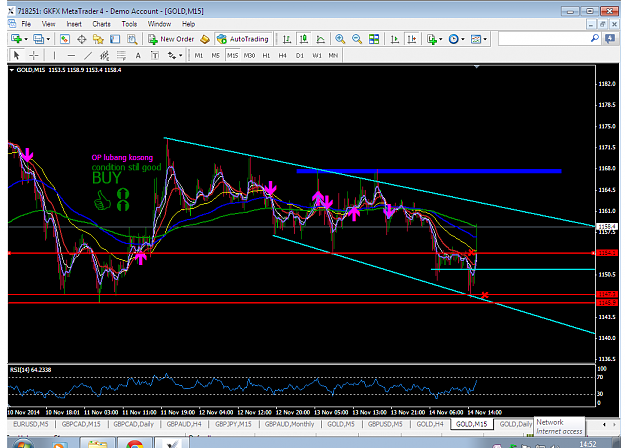This screenshot has width=625, height=448.
Task: Click the chart shift triangle marker
Action: tap(476, 67)
